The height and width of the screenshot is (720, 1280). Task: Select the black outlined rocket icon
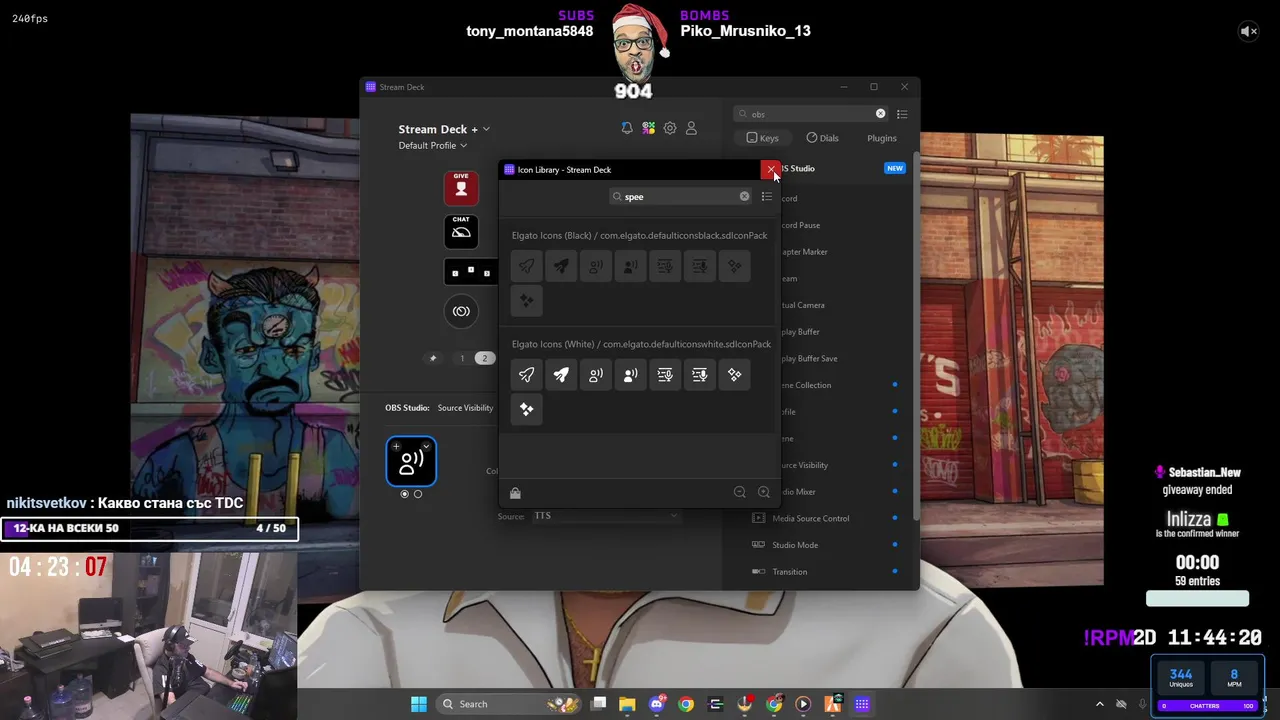coord(526,266)
